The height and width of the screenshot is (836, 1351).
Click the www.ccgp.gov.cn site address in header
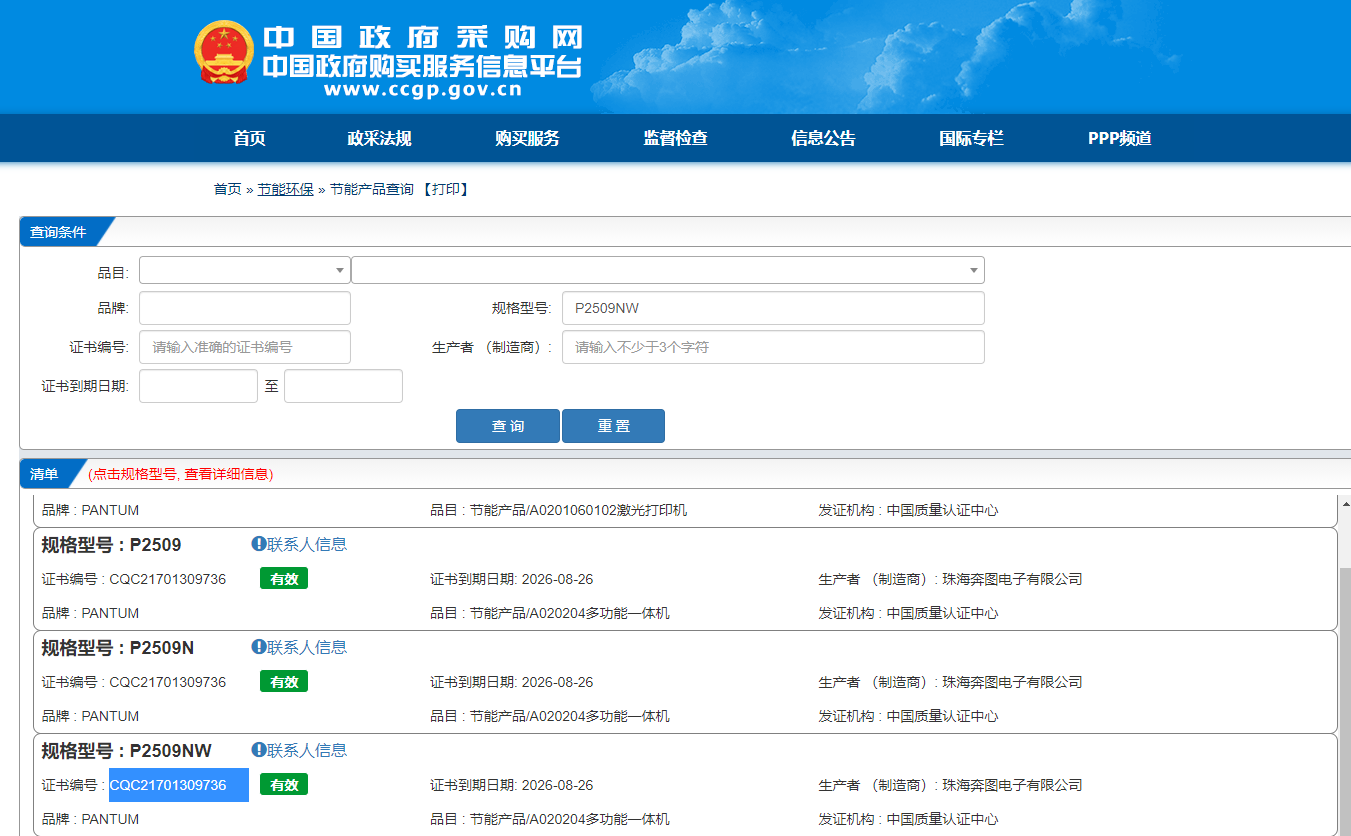click(x=422, y=90)
